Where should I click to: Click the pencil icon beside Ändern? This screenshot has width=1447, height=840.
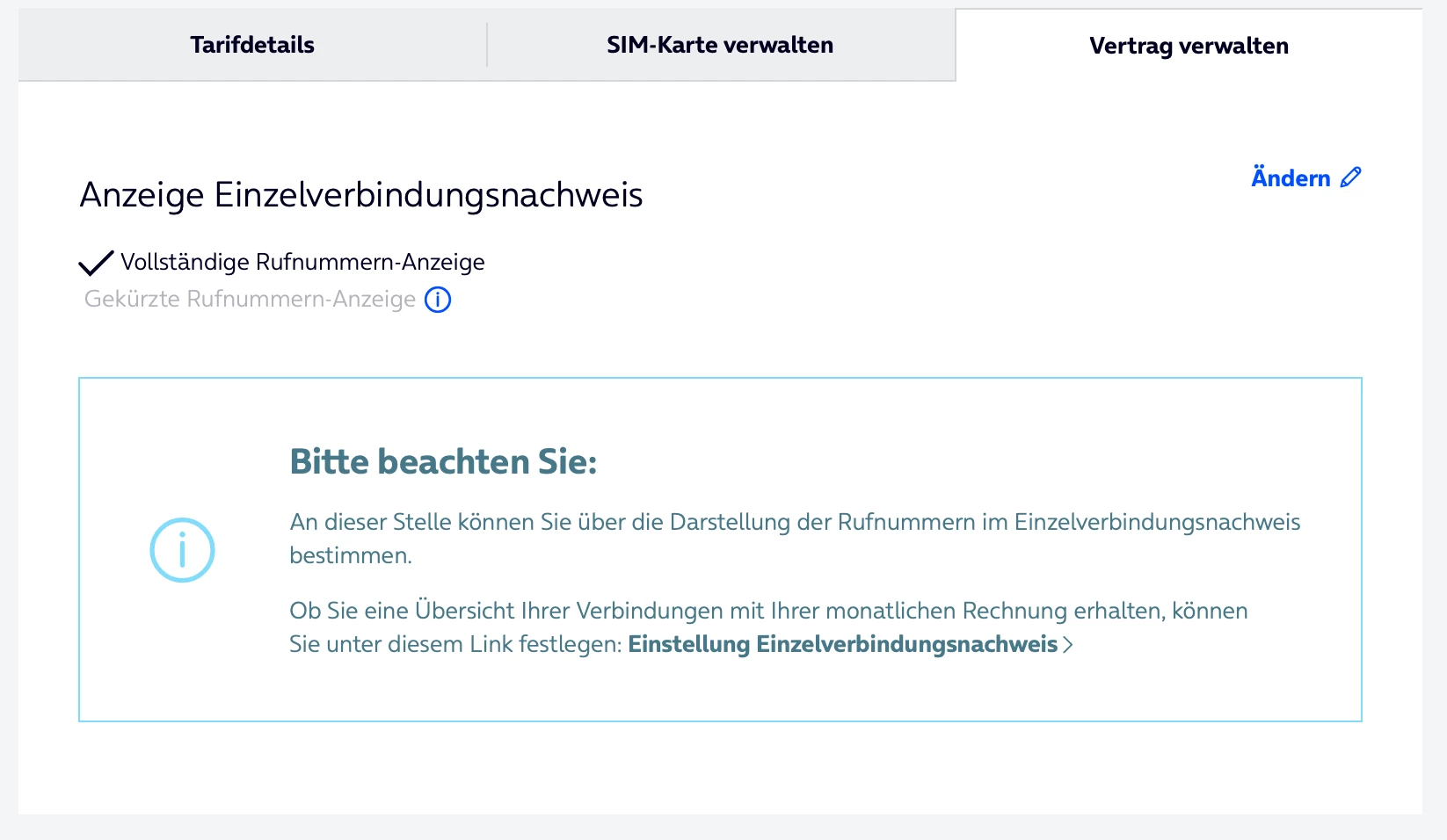1351,177
